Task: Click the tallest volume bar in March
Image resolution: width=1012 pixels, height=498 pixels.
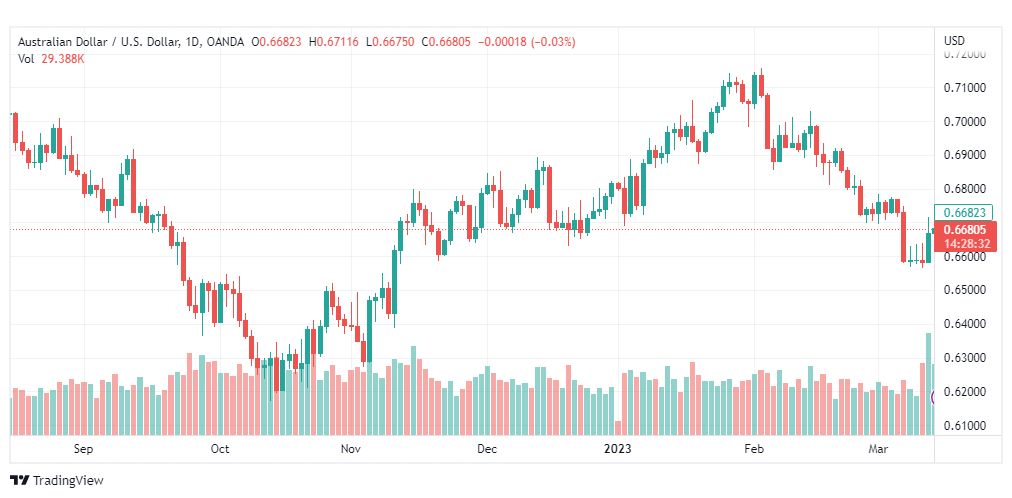Action: coord(929,384)
